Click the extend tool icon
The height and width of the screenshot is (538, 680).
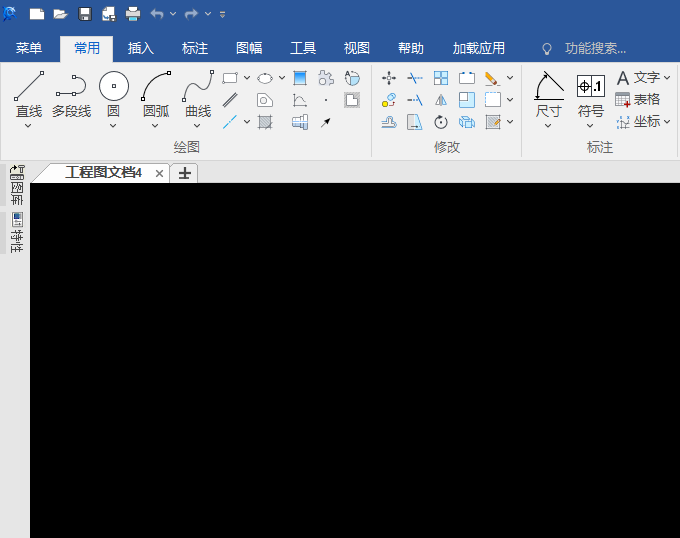[x=415, y=100]
